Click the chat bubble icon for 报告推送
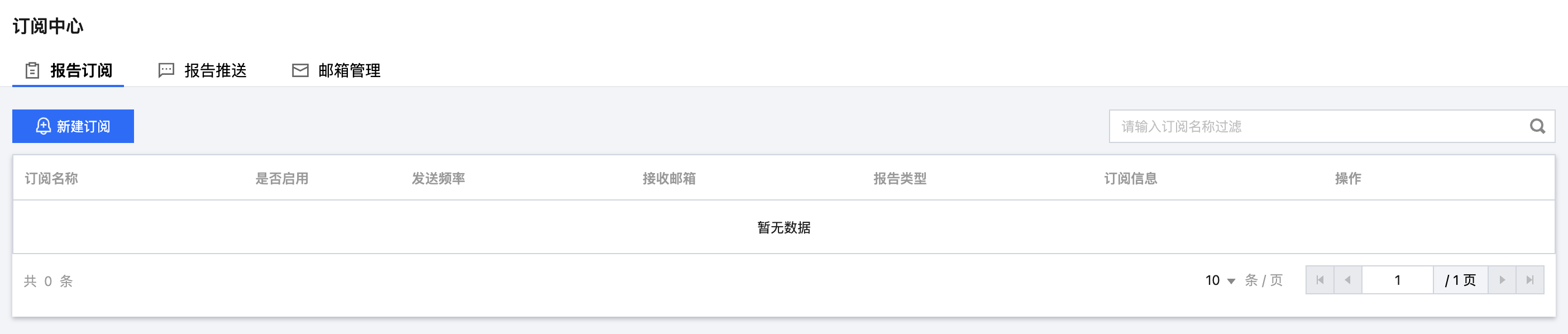1568x334 pixels. (166, 70)
